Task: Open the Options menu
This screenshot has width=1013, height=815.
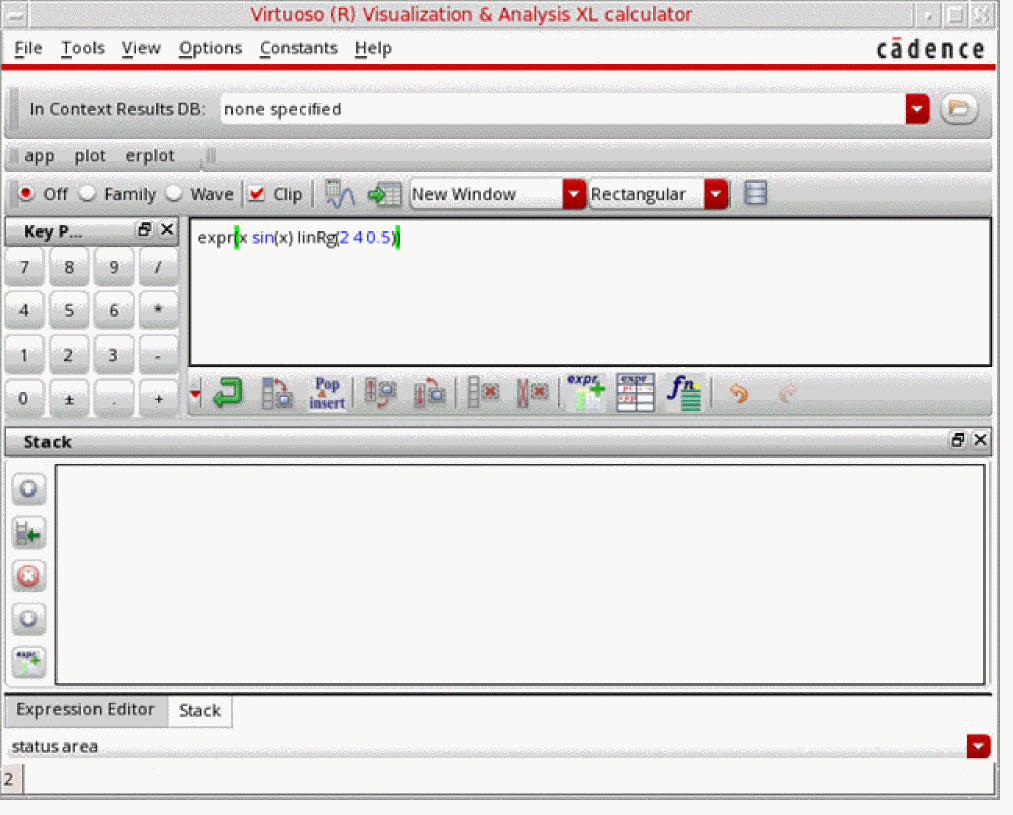Action: pyautogui.click(x=211, y=48)
